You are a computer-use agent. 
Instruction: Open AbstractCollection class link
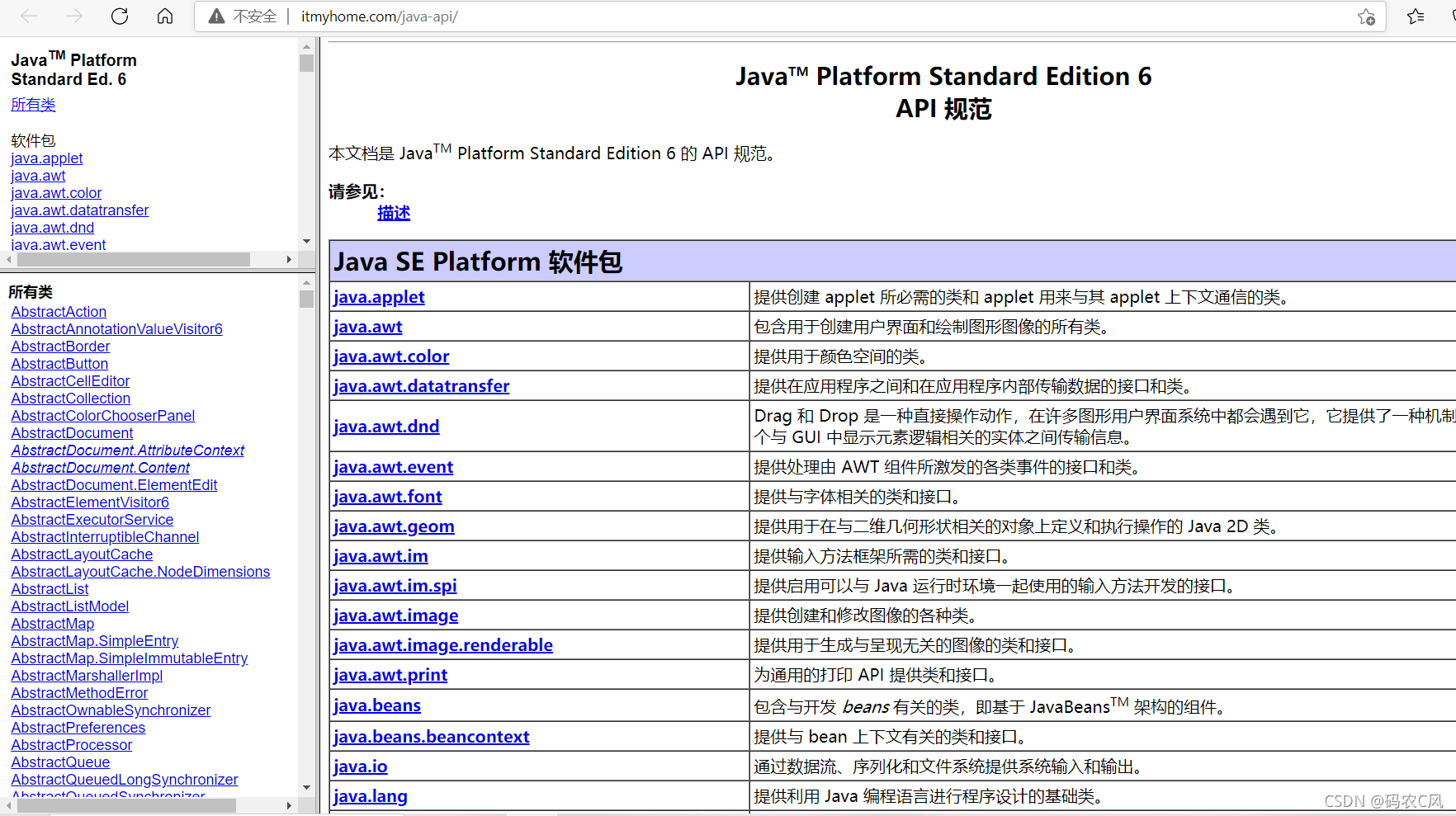71,399
